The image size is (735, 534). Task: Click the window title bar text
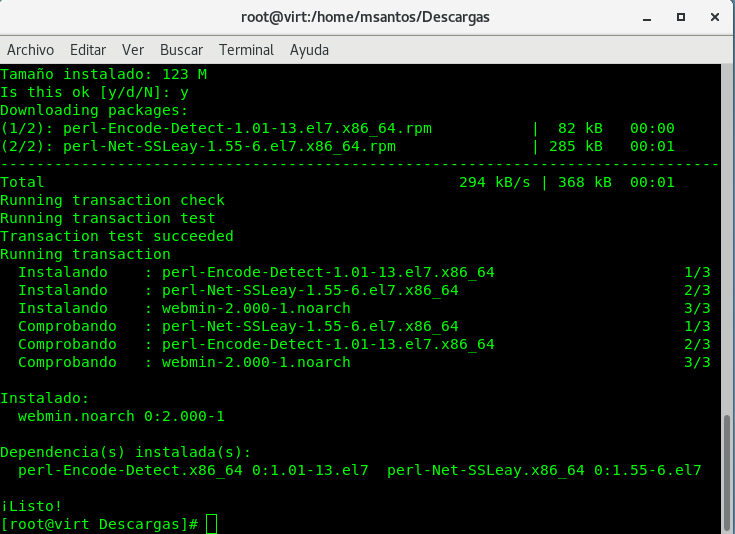click(x=366, y=17)
